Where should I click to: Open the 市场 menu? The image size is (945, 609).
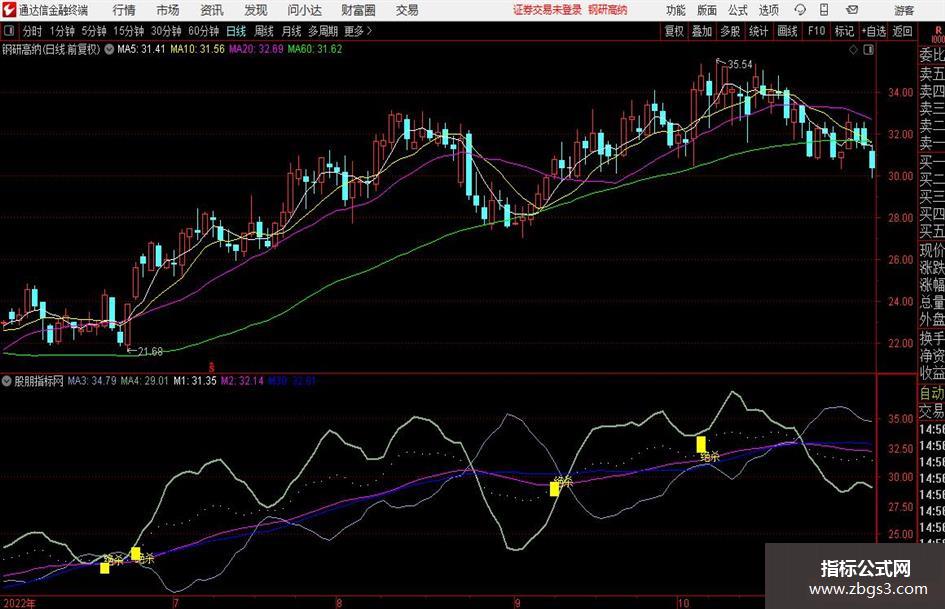[x=168, y=10]
